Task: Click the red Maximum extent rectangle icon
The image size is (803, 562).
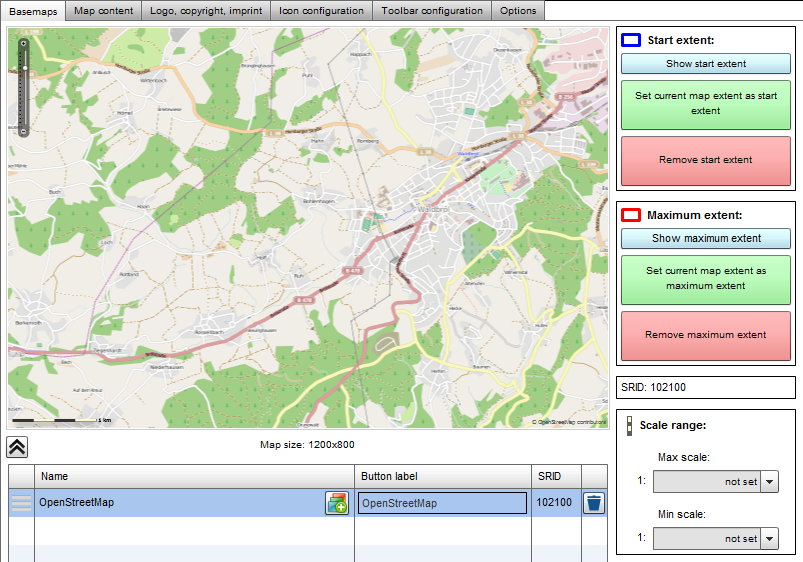Action: [x=631, y=215]
